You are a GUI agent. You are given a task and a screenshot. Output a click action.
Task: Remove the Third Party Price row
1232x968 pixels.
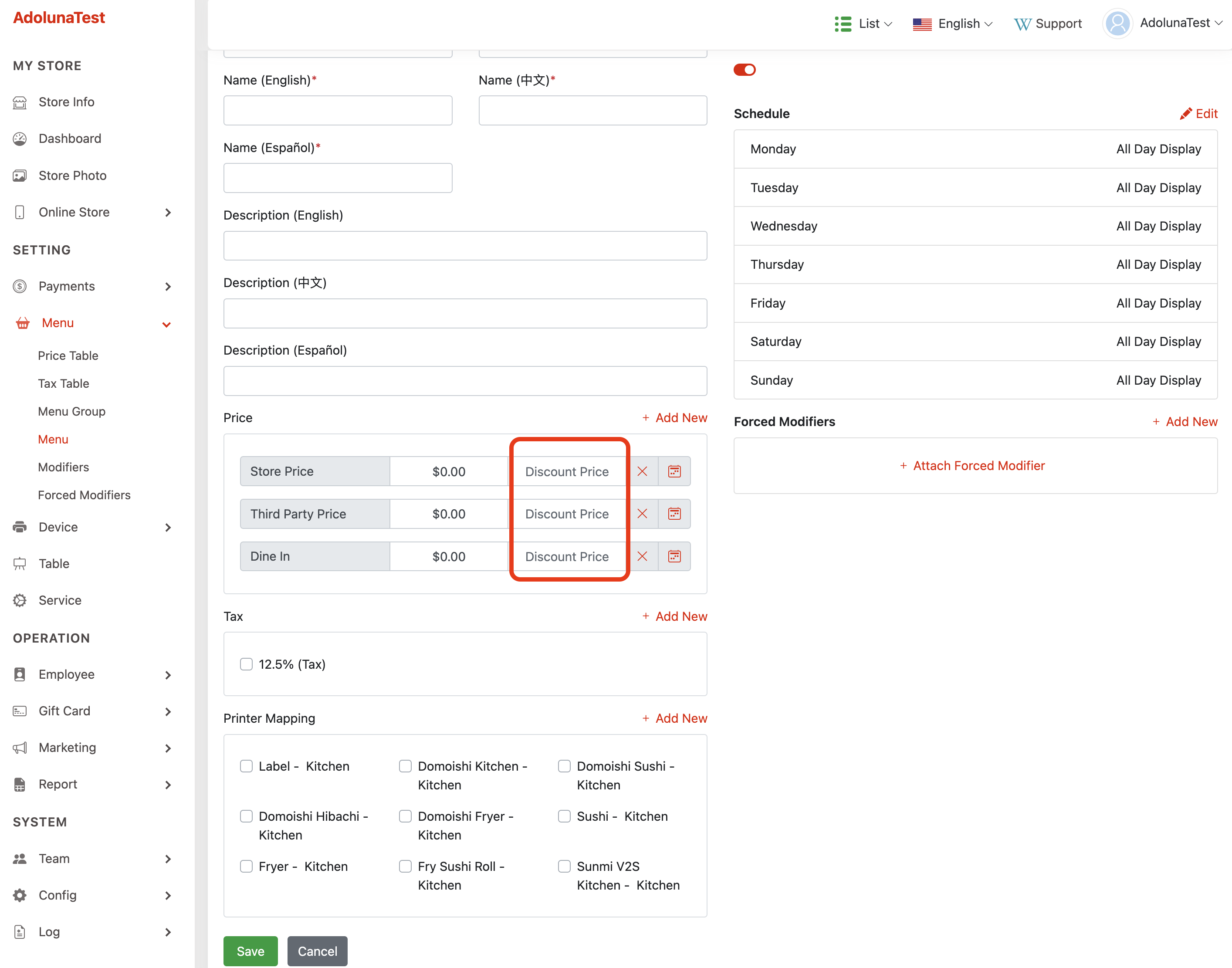642,514
